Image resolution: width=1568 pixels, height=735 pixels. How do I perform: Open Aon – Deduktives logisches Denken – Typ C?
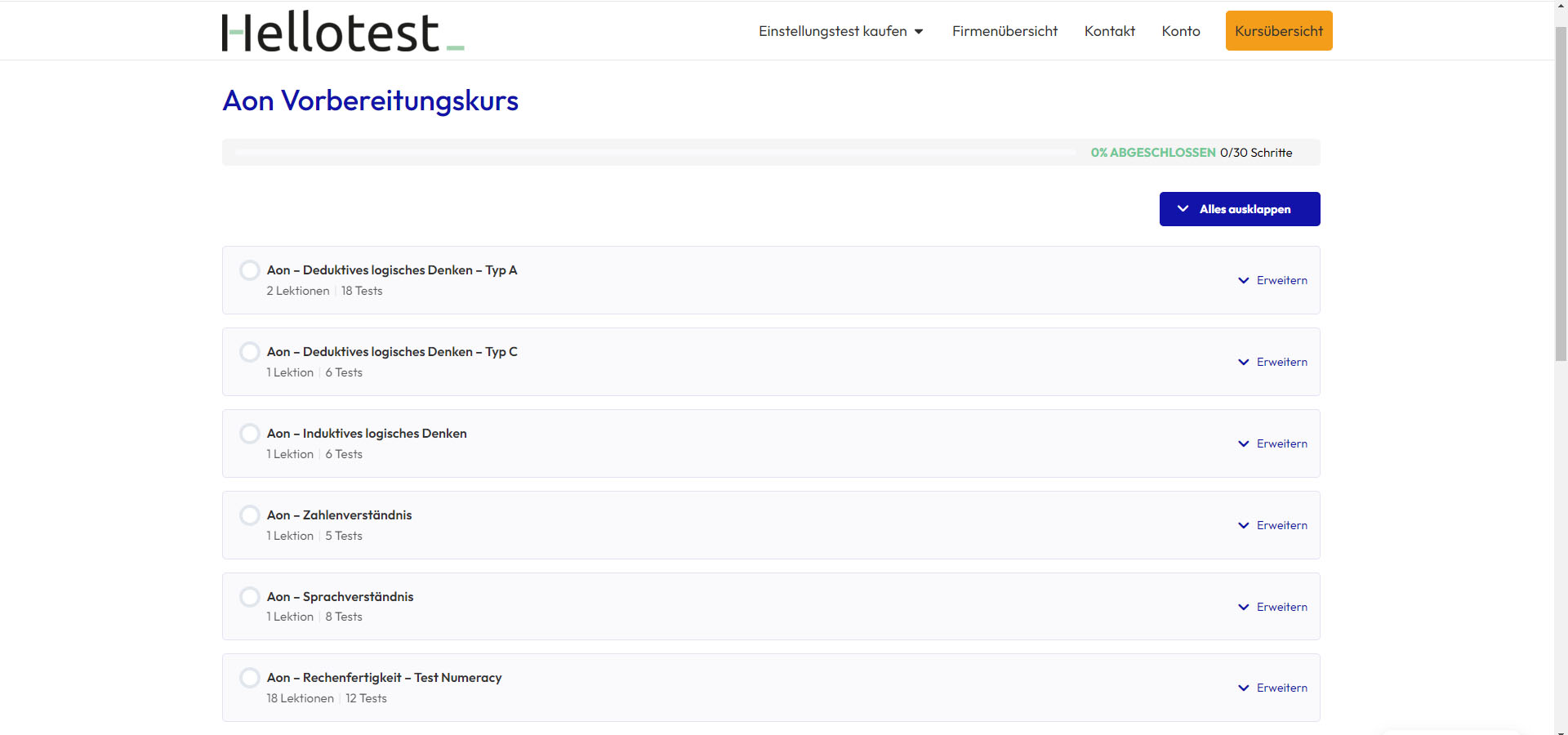(392, 352)
